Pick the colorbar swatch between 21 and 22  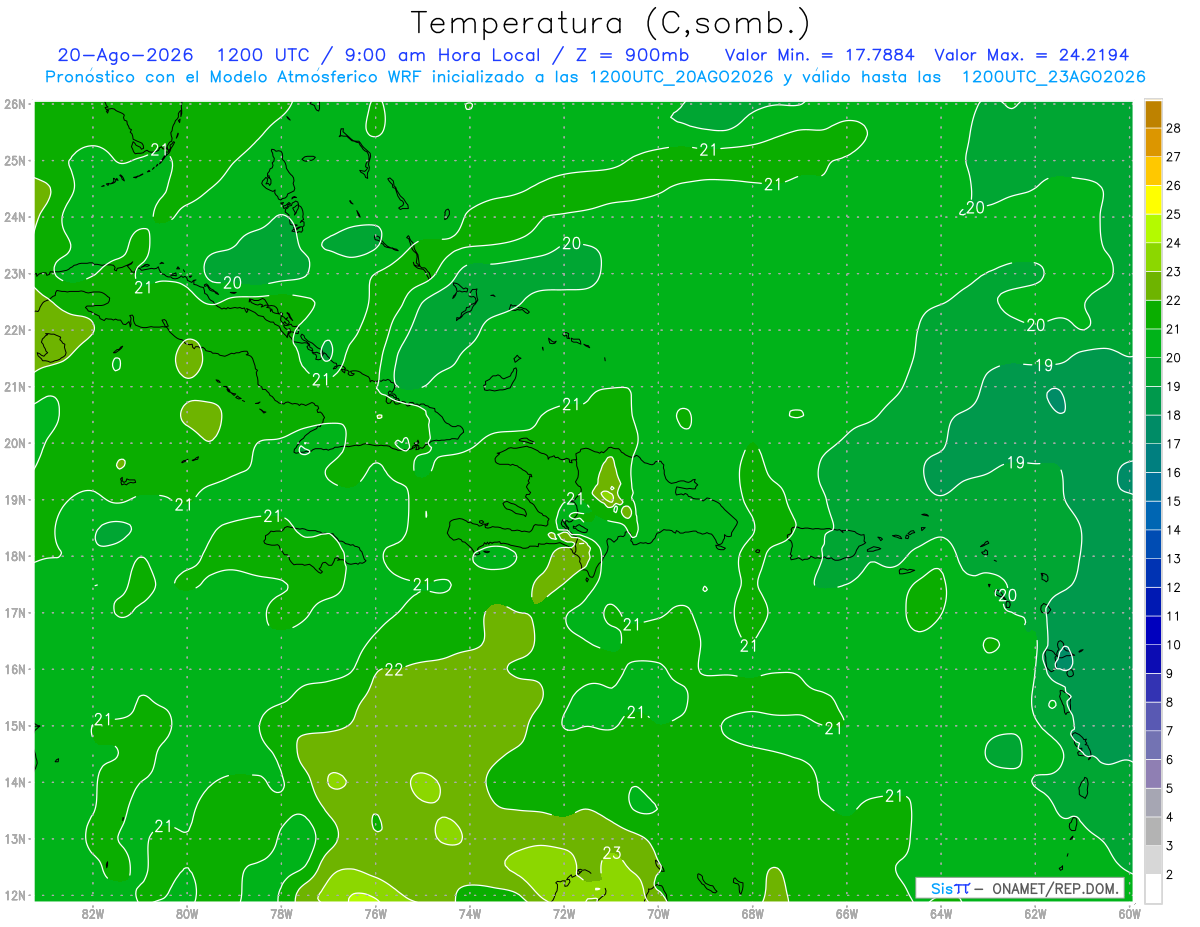1153,315
